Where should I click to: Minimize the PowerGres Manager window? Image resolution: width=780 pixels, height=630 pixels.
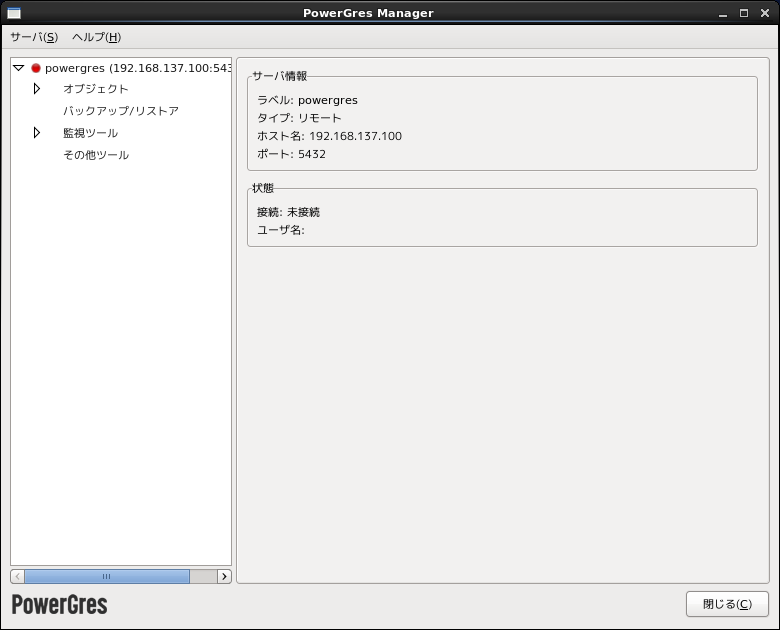723,13
